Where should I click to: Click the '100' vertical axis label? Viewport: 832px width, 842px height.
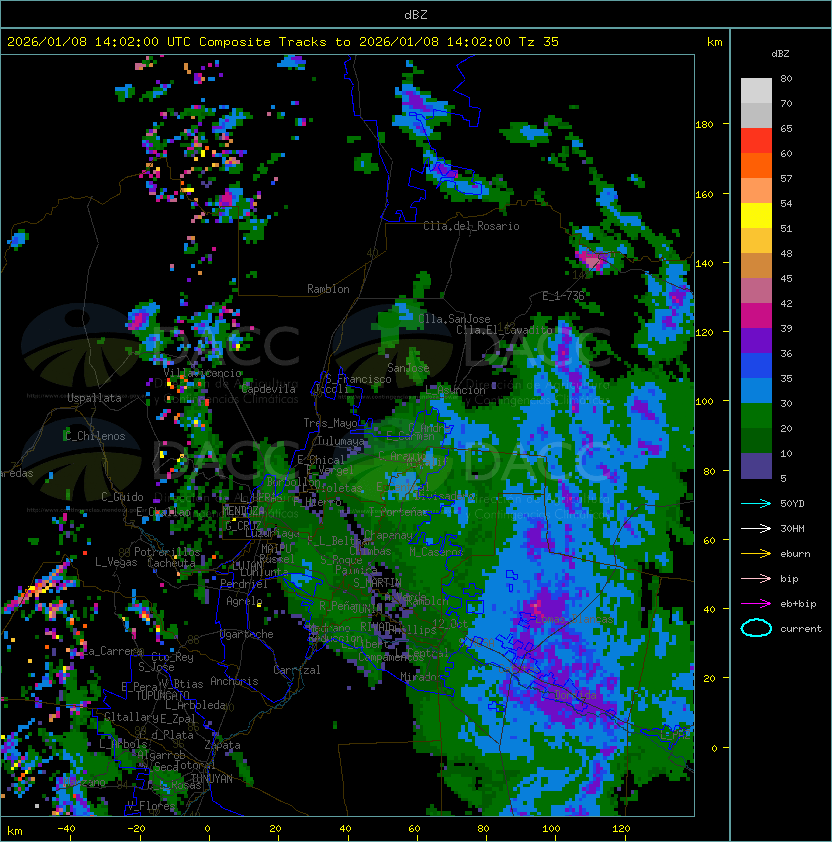tap(704, 401)
